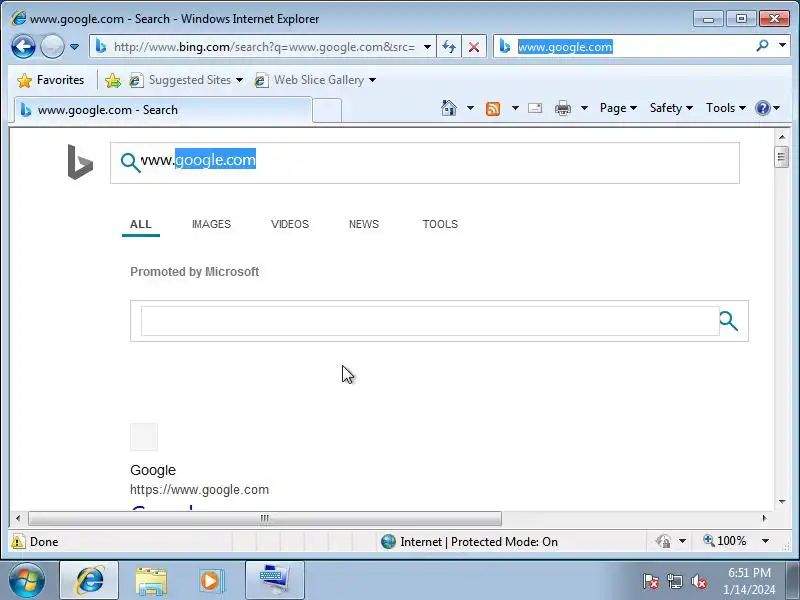Open the Windows Start button
Image resolution: width=800 pixels, height=600 pixels.
[27, 581]
